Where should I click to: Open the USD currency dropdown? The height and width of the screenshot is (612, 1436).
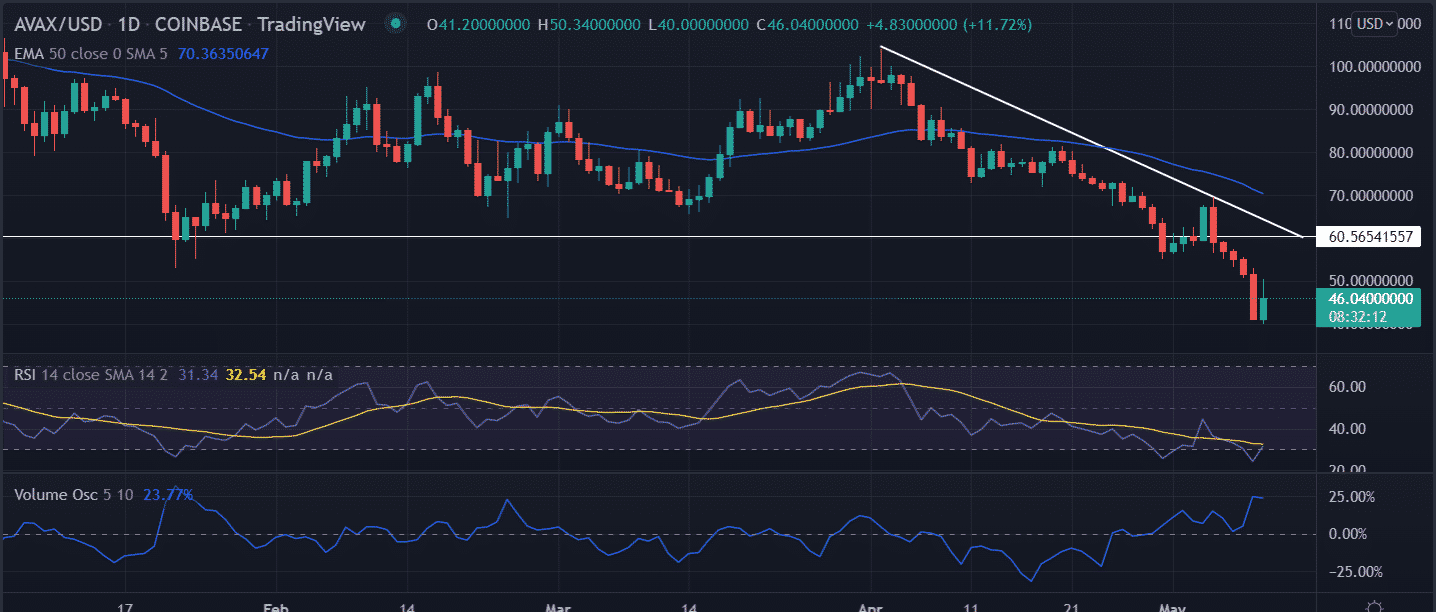[1375, 23]
